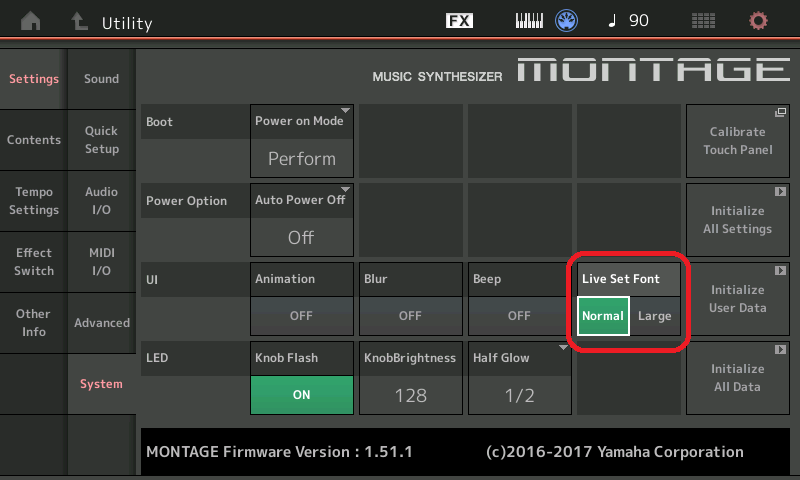800x480 pixels.
Task: Open the Power on Mode dropdown
Action: (x=301, y=139)
